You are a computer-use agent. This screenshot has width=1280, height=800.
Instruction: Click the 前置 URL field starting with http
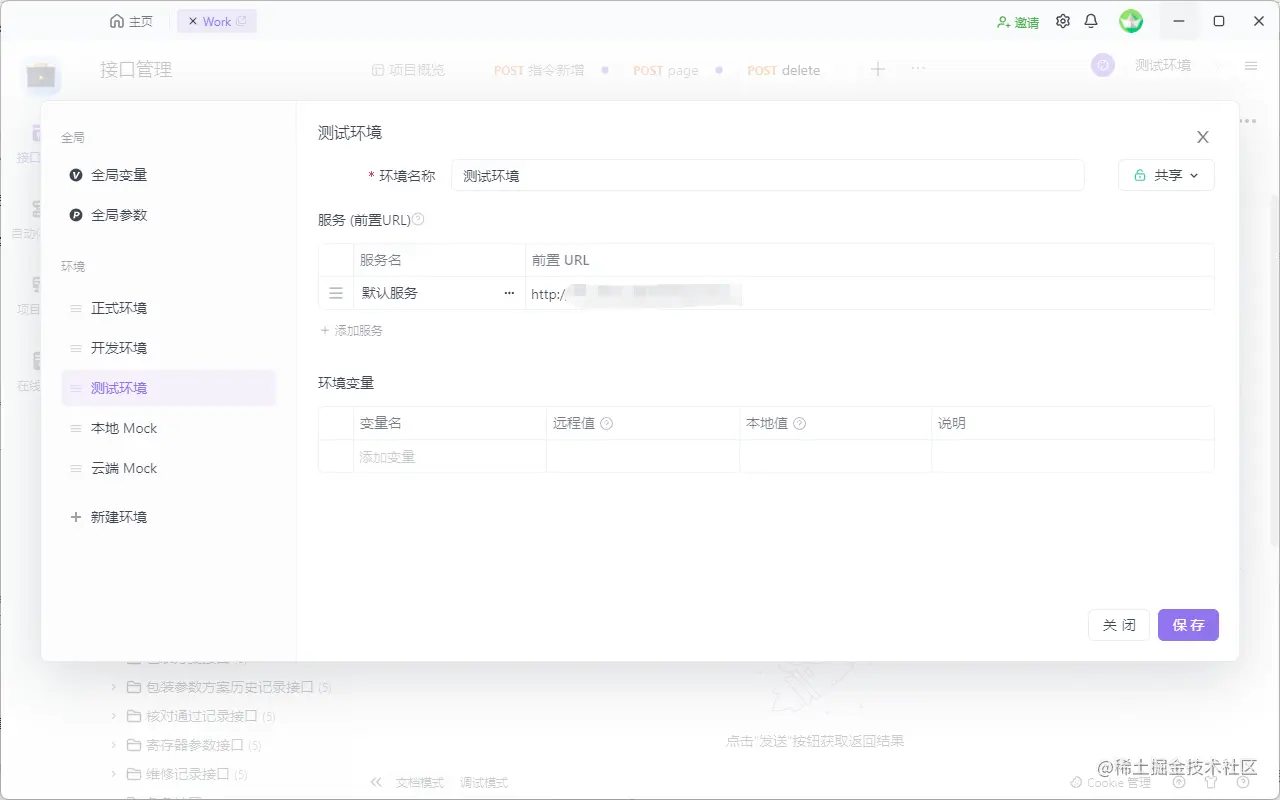coord(869,293)
